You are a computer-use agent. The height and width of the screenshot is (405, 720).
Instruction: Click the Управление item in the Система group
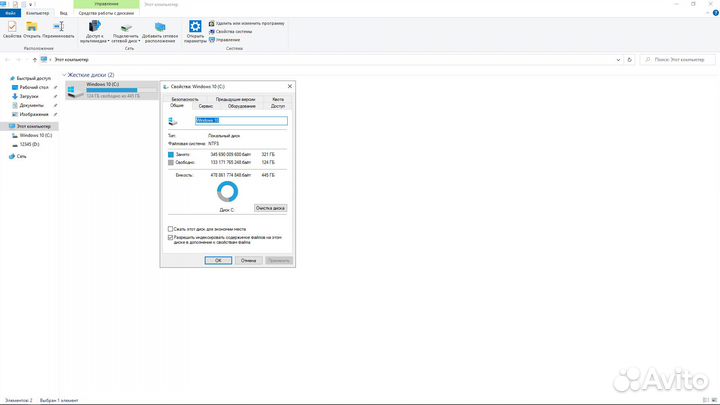coord(225,40)
